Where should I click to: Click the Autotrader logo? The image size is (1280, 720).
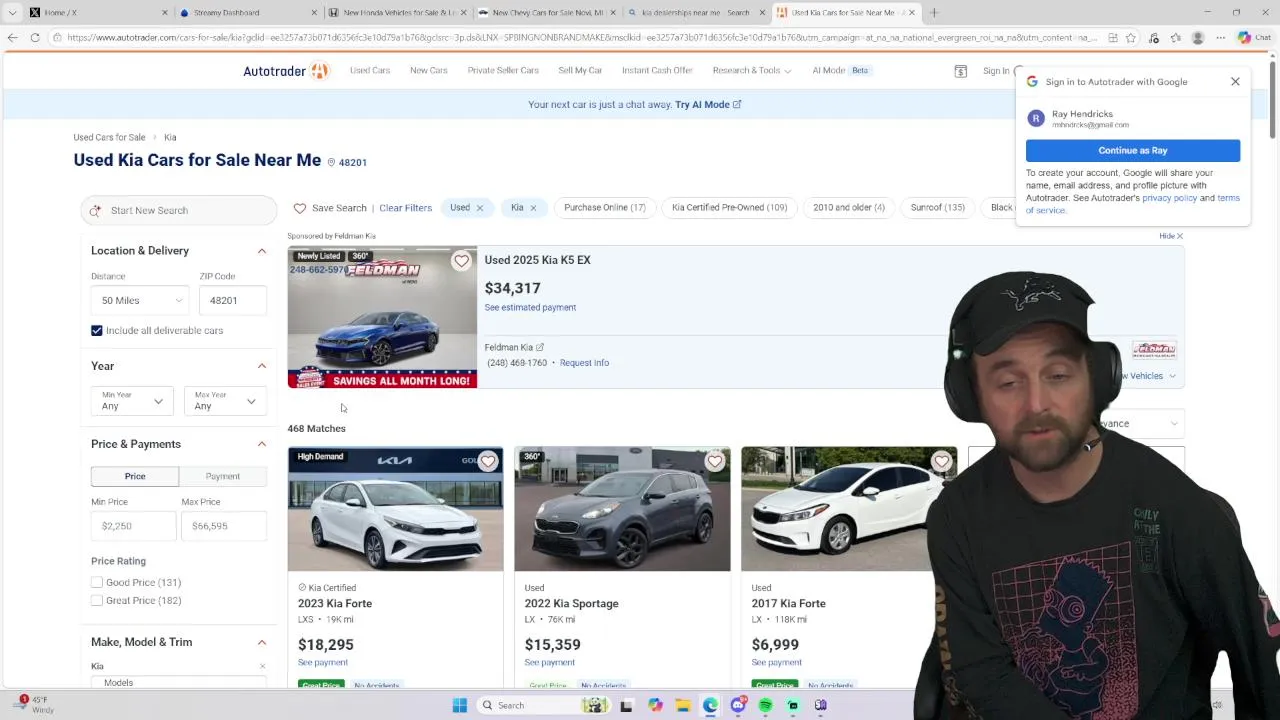point(285,71)
